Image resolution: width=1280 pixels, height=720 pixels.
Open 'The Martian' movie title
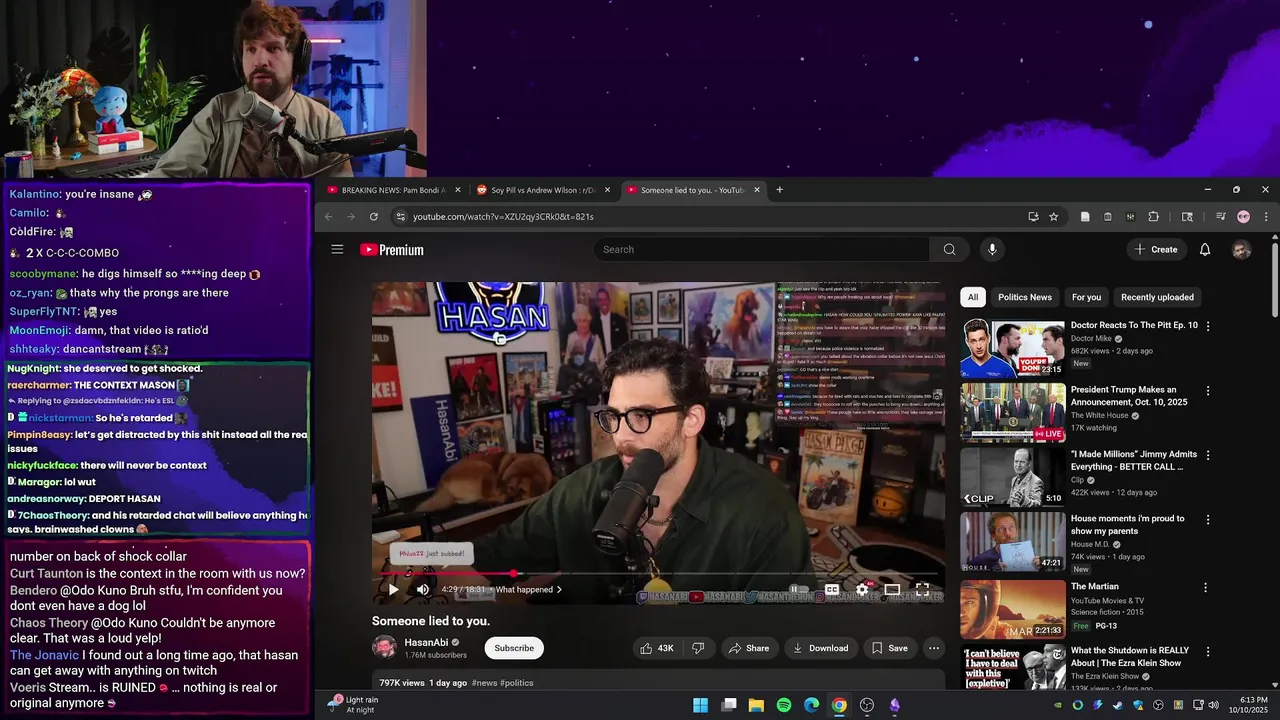point(1094,587)
